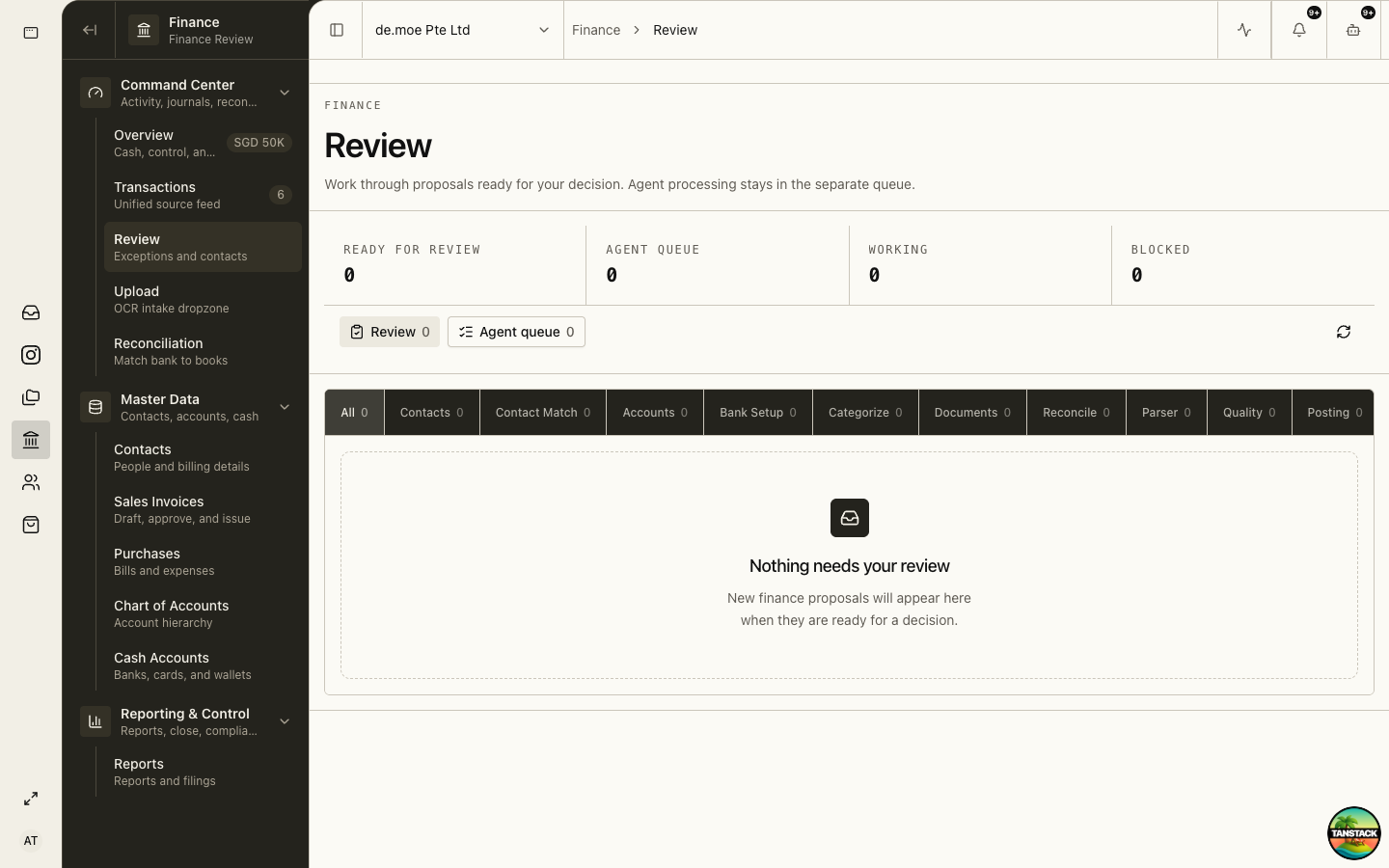This screenshot has height=868, width=1389.
Task: Switch to the Contacts filter tab
Action: (432, 413)
